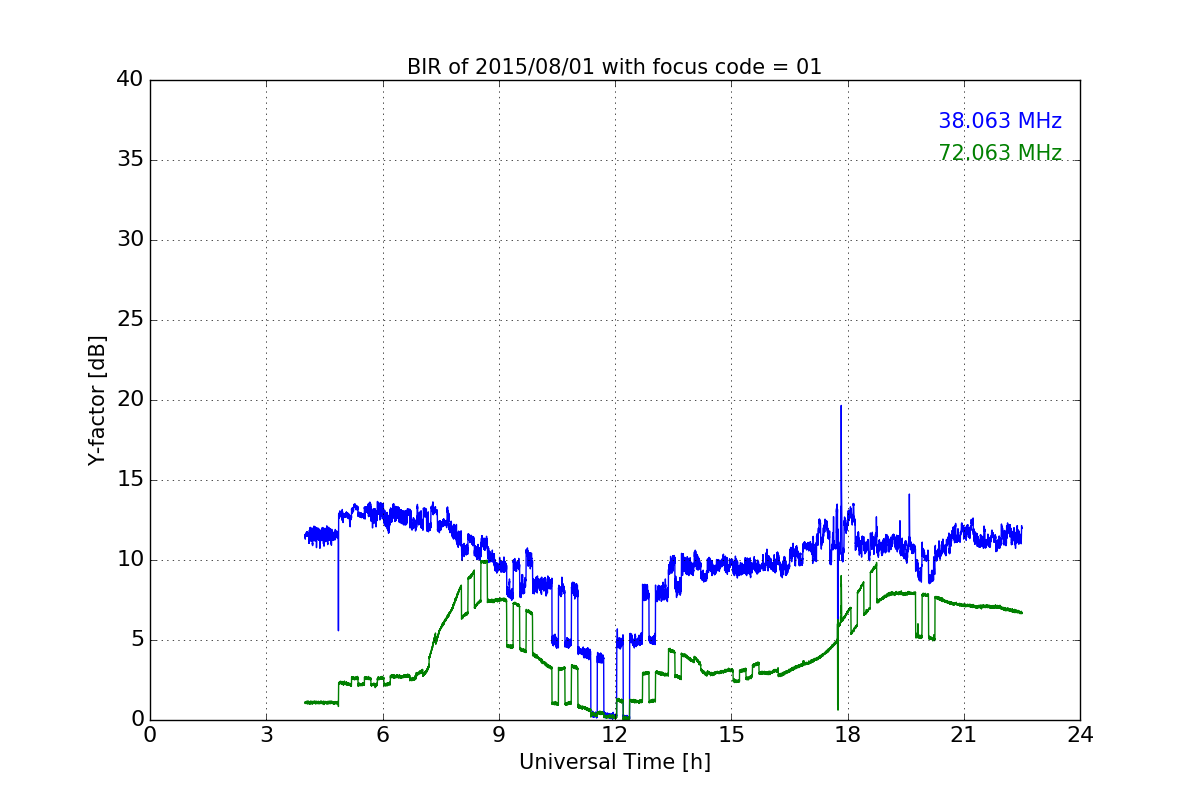
Task: Click the 'Y-factor [dB]' axis label
Action: (x=97, y=400)
